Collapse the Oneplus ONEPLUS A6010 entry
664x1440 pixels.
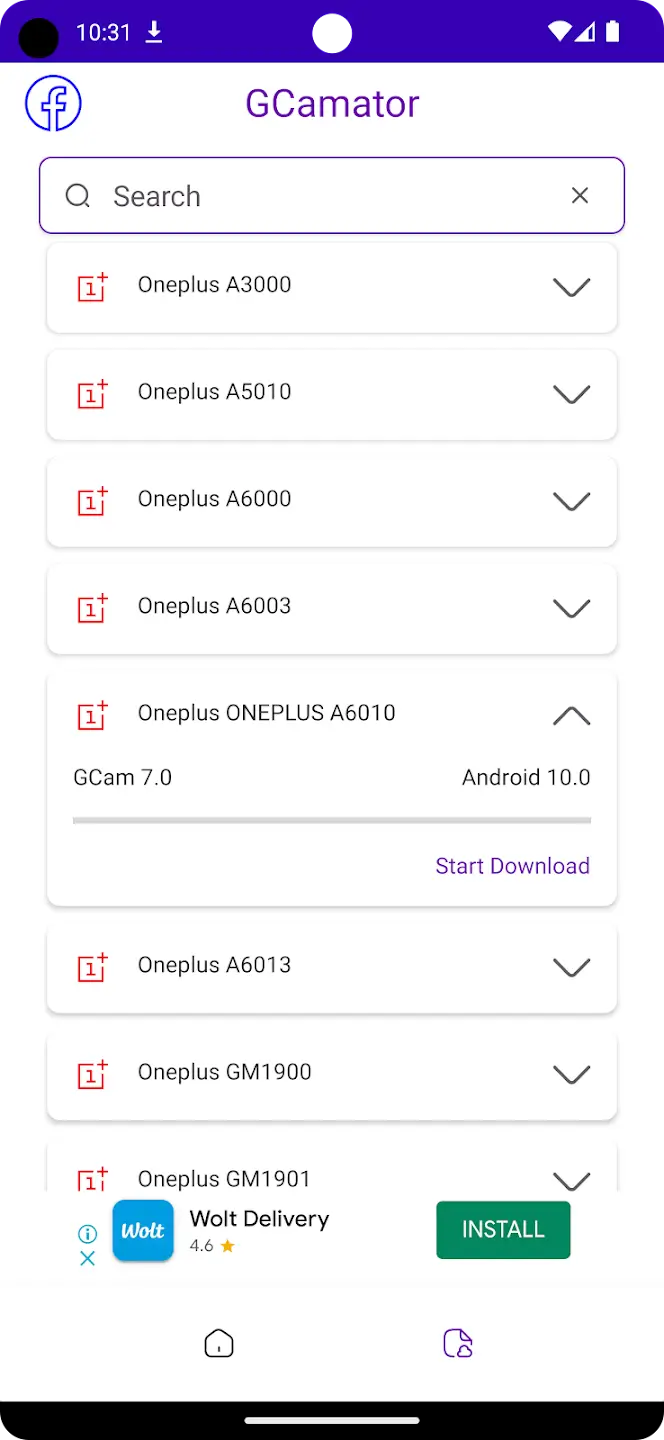[571, 716]
